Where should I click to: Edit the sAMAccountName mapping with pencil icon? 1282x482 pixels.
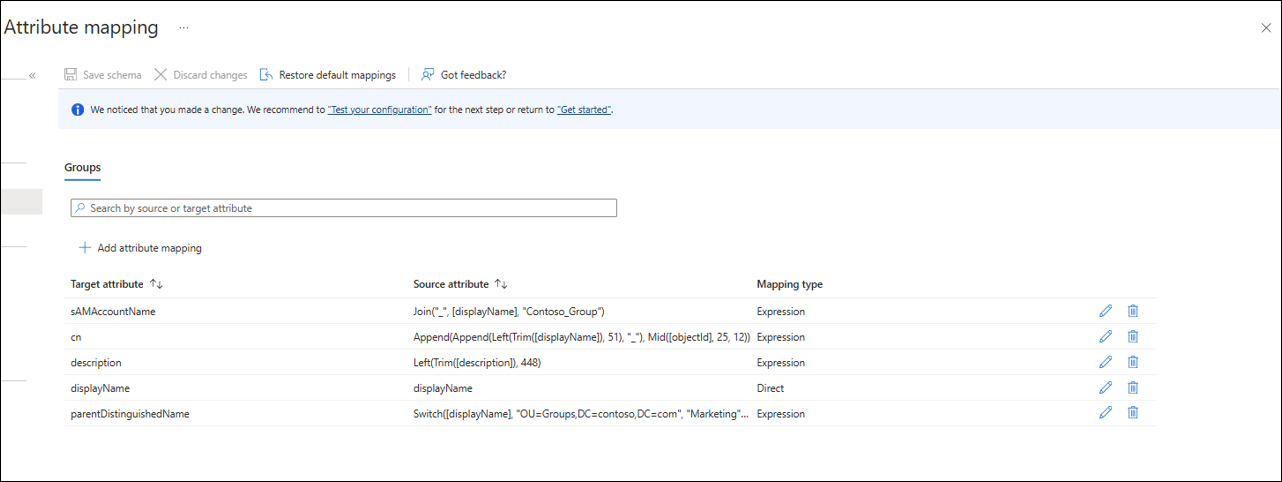tap(1105, 311)
